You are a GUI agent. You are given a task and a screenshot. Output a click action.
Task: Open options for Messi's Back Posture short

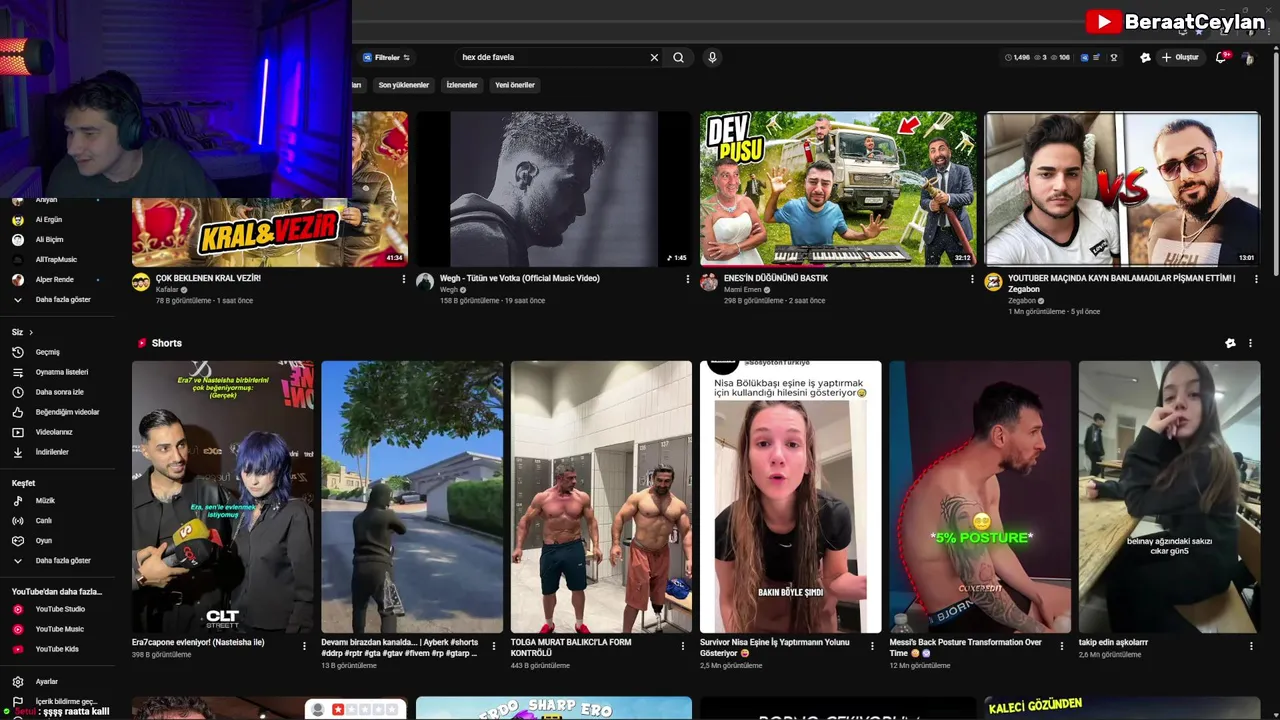[1062, 646]
